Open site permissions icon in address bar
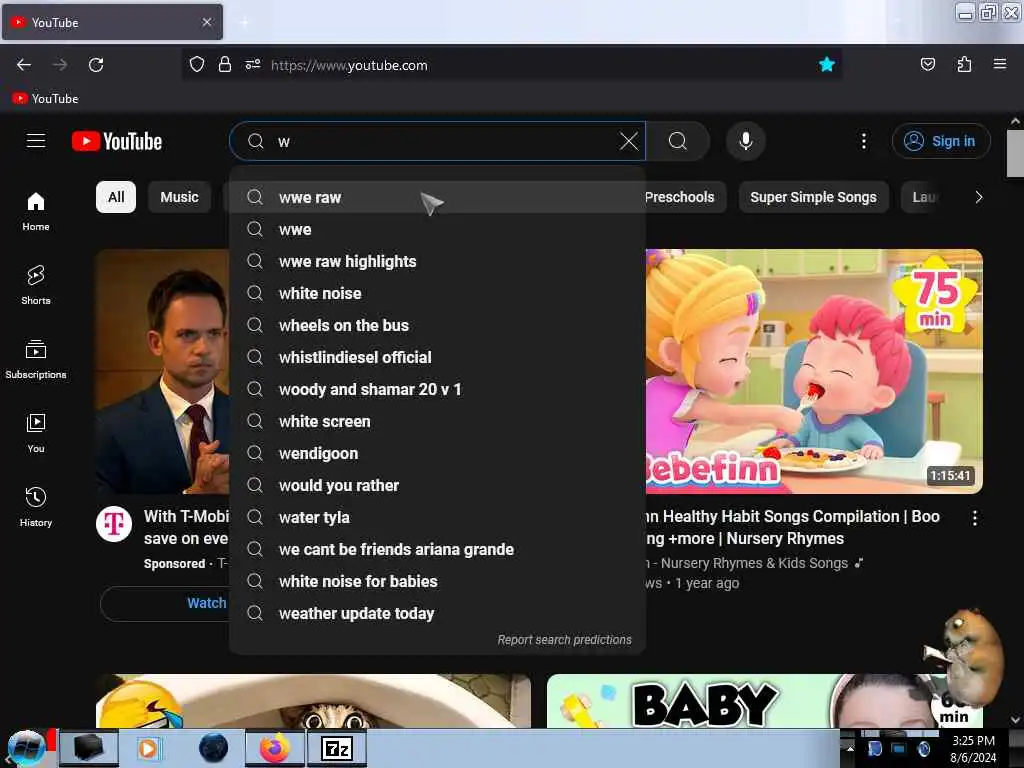This screenshot has width=1024, height=768. (253, 65)
